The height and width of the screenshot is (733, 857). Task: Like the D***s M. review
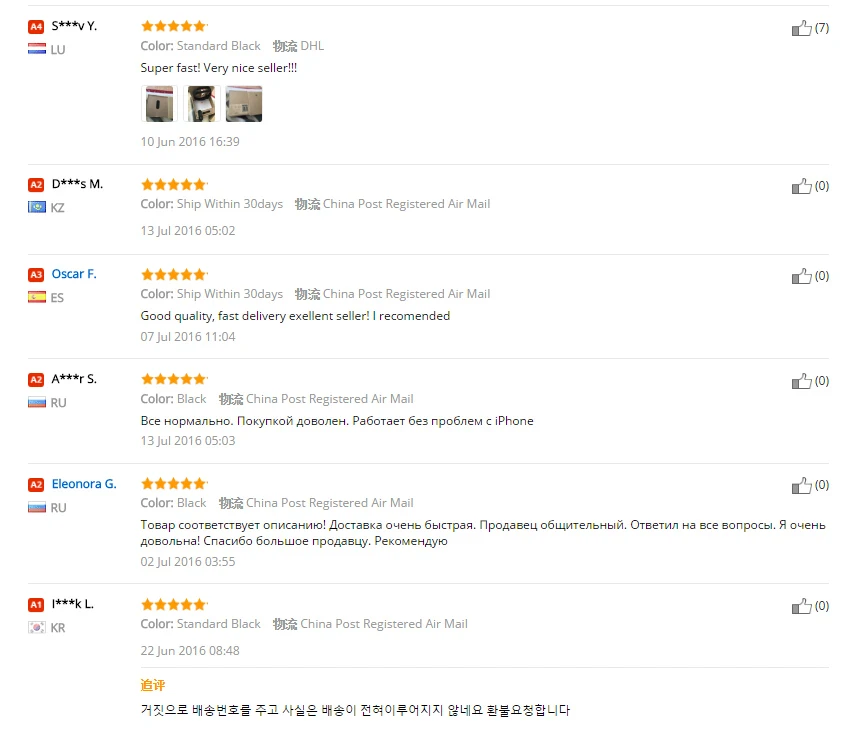801,186
